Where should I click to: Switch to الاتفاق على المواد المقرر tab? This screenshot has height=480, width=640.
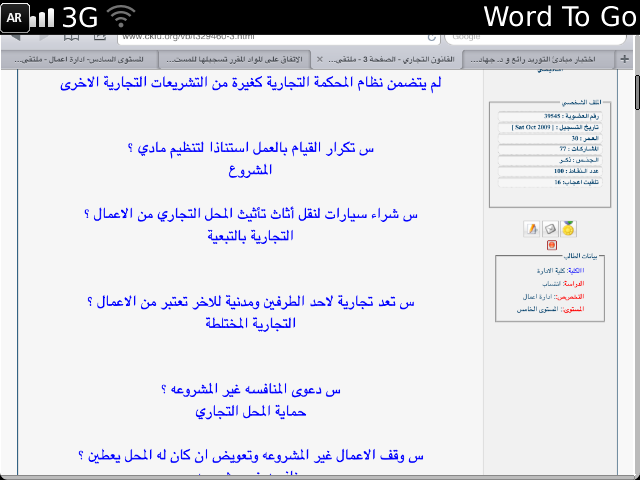point(234,60)
